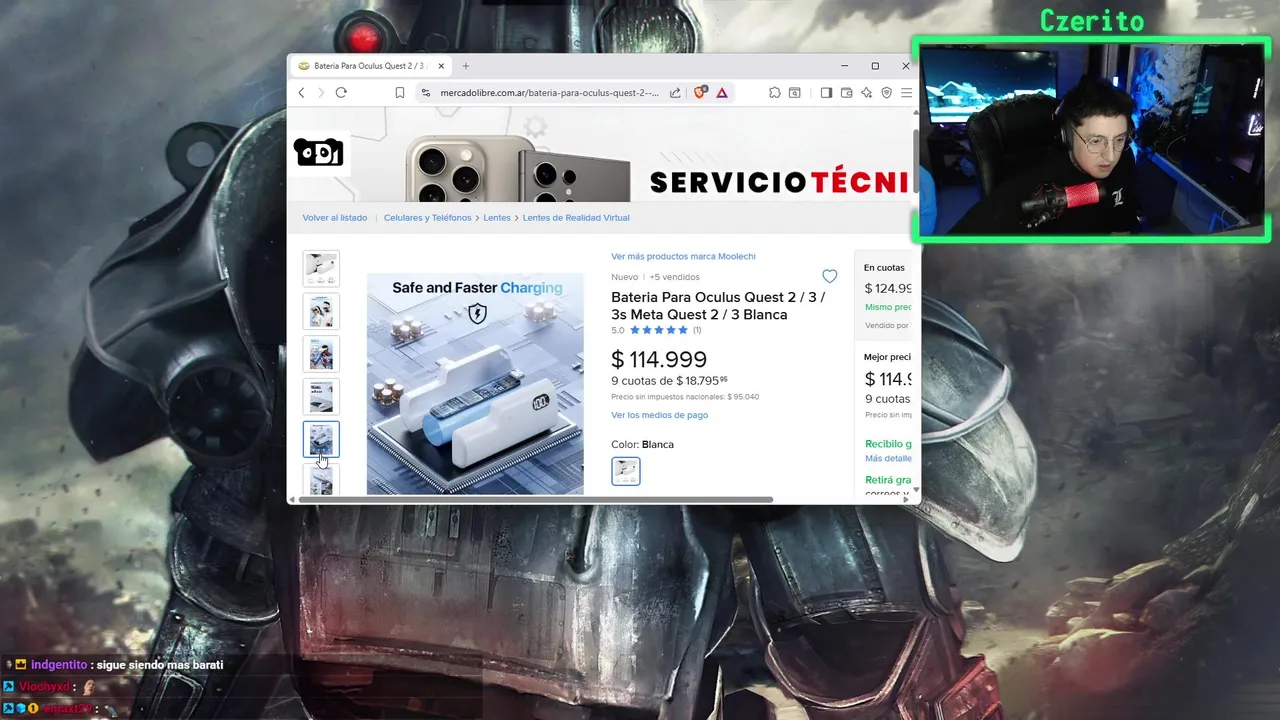Open the Lentes breadcrumb link

[497, 218]
